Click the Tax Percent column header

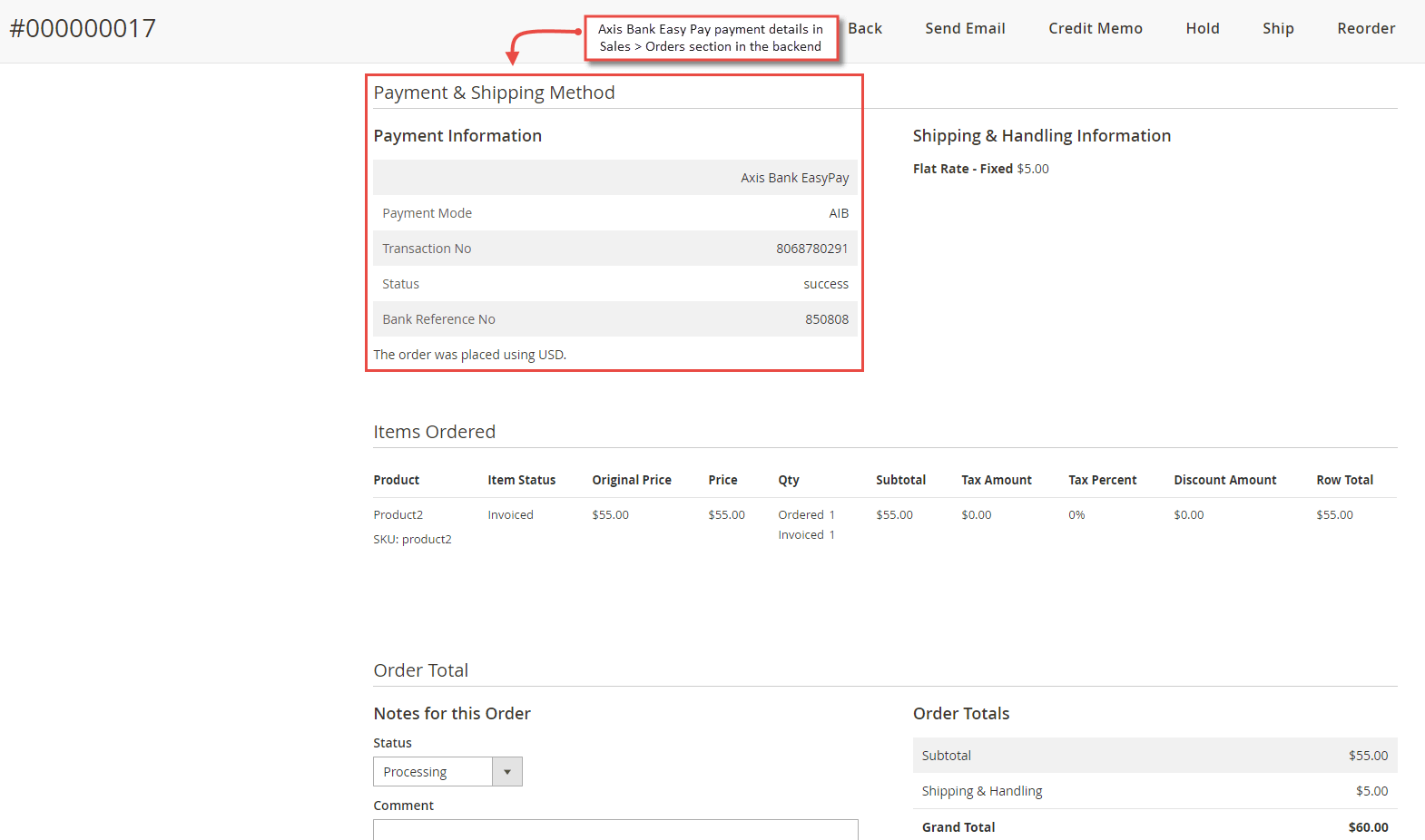[x=1103, y=480]
